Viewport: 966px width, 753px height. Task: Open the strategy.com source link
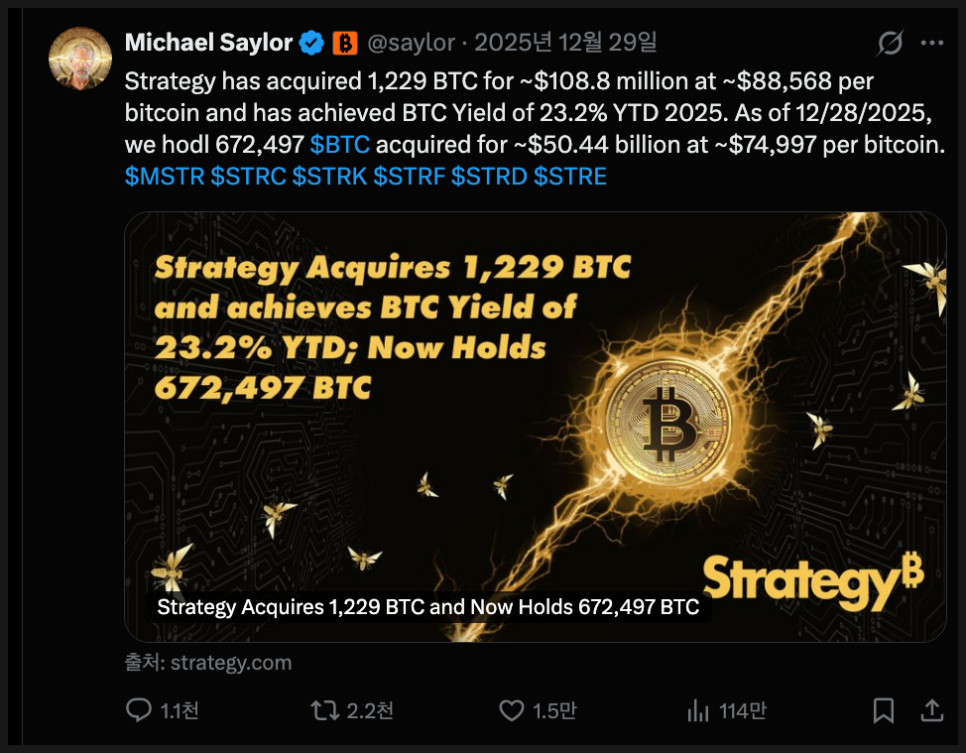[x=231, y=662]
